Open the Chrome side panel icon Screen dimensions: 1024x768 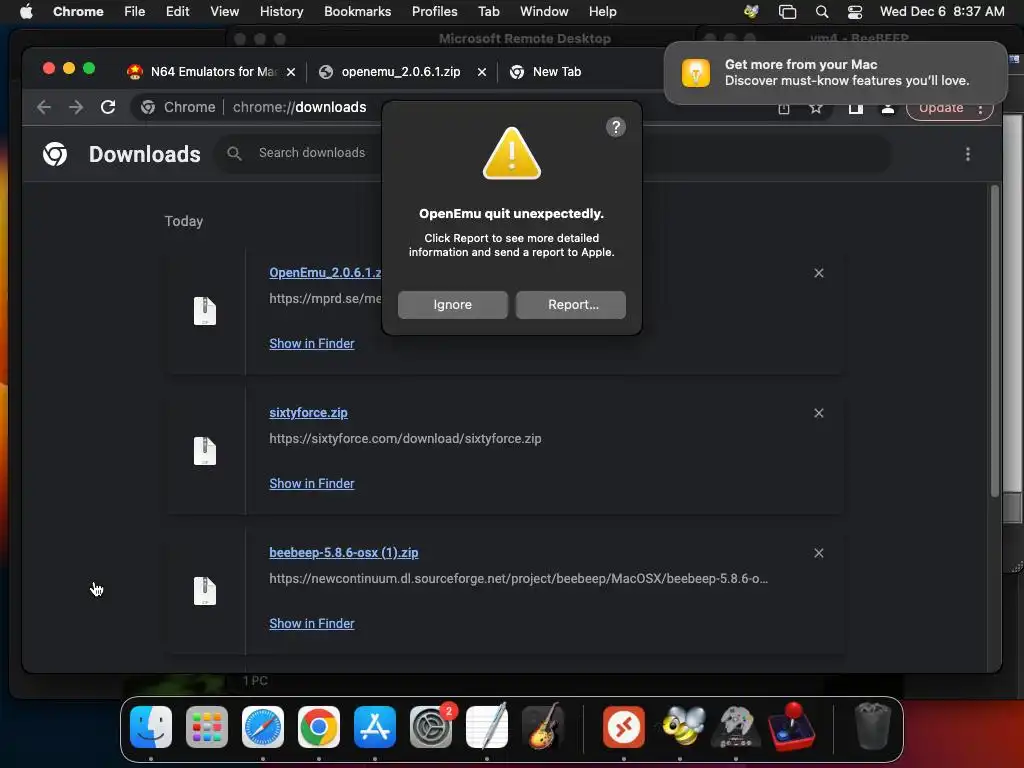click(x=856, y=108)
